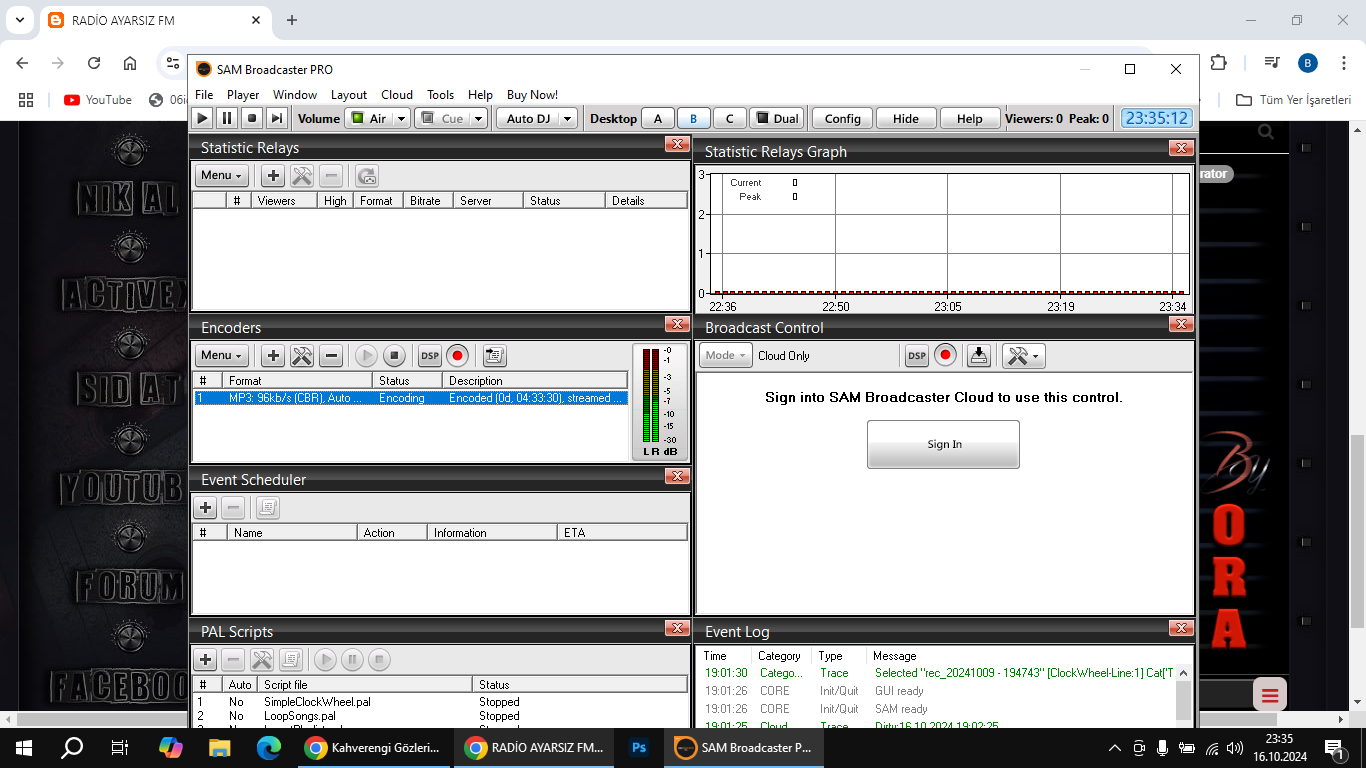Open the Auto DJ dropdown arrow
Screen dimensions: 1366x768
(568, 118)
